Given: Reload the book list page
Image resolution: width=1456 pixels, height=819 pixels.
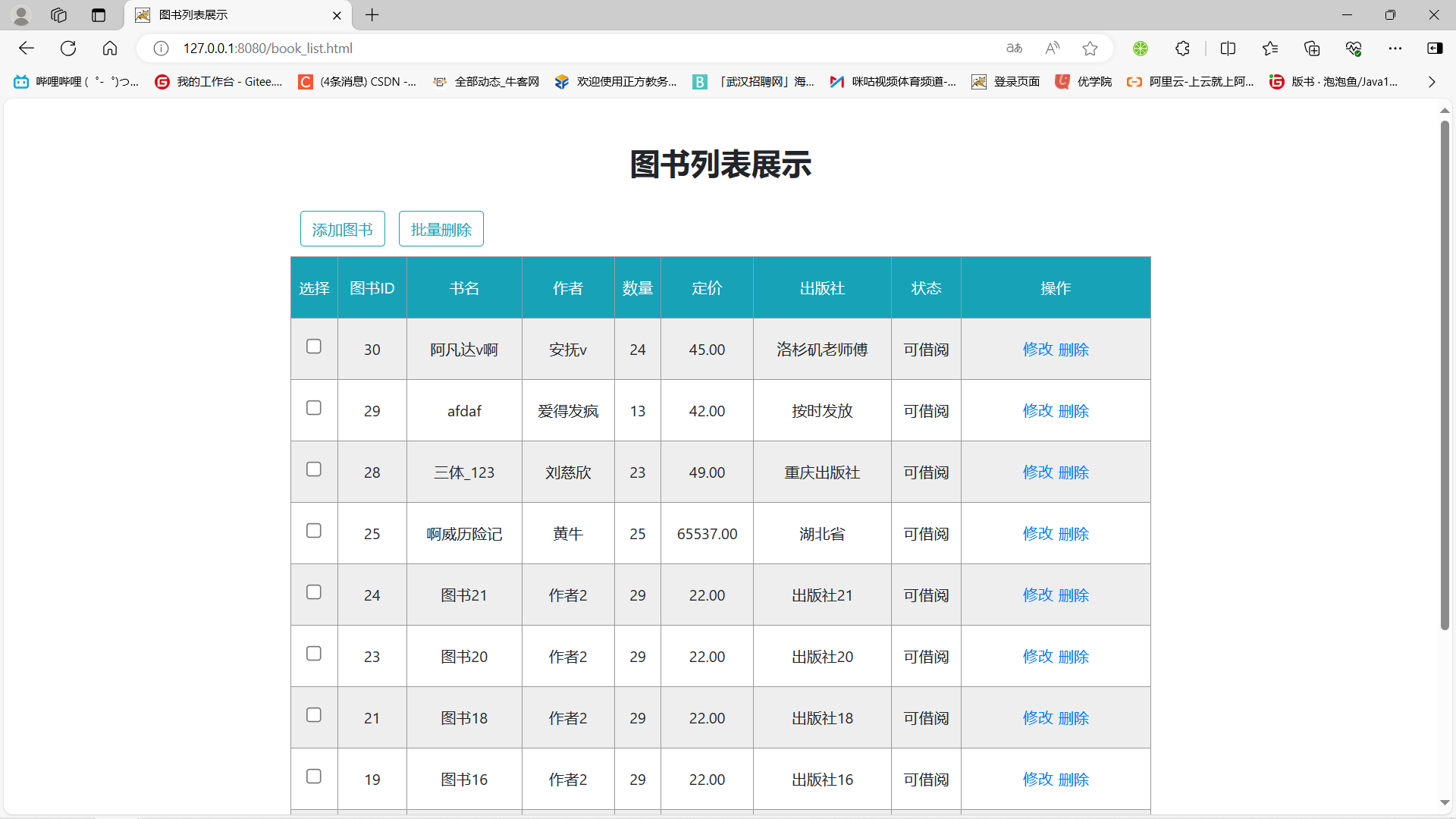Looking at the screenshot, I should (68, 49).
